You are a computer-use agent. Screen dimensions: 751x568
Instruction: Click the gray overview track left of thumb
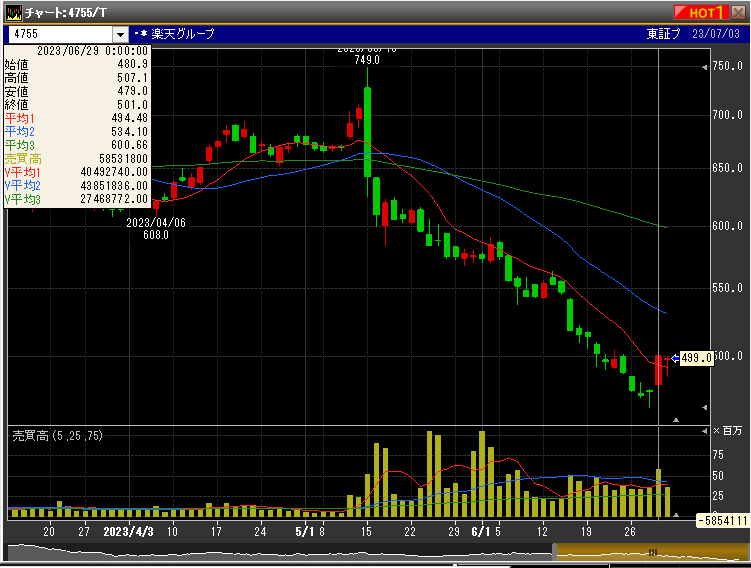tap(280, 552)
